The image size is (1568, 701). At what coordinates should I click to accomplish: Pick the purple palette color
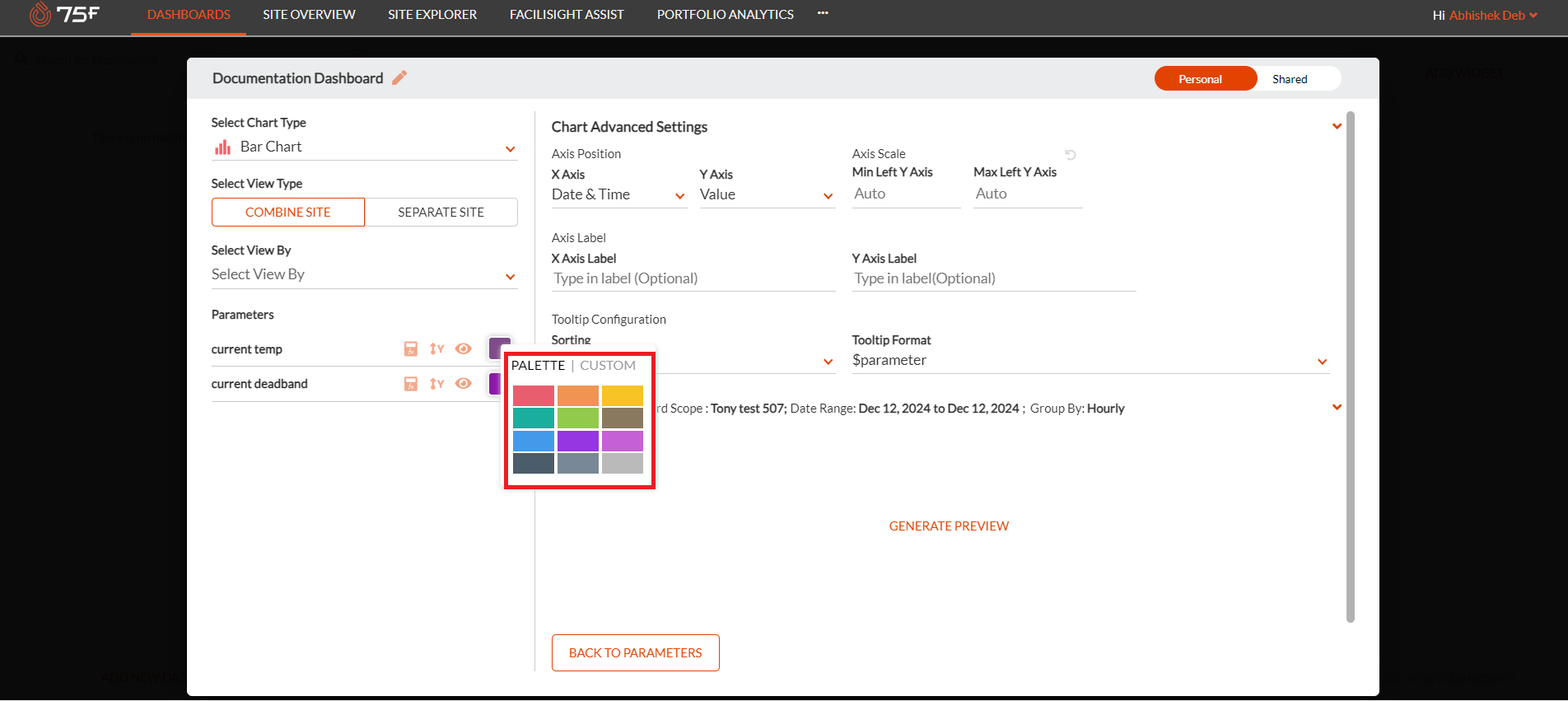[x=578, y=441]
